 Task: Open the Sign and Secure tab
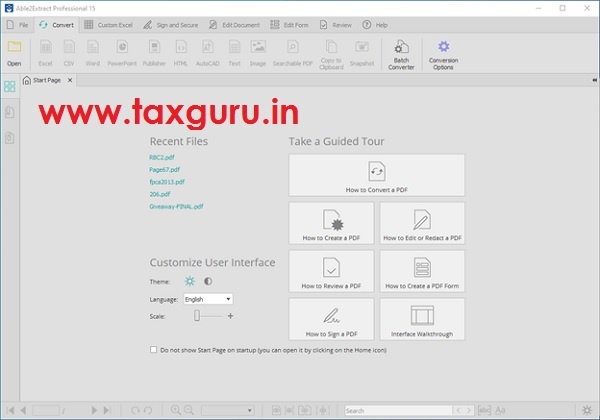tap(171, 25)
